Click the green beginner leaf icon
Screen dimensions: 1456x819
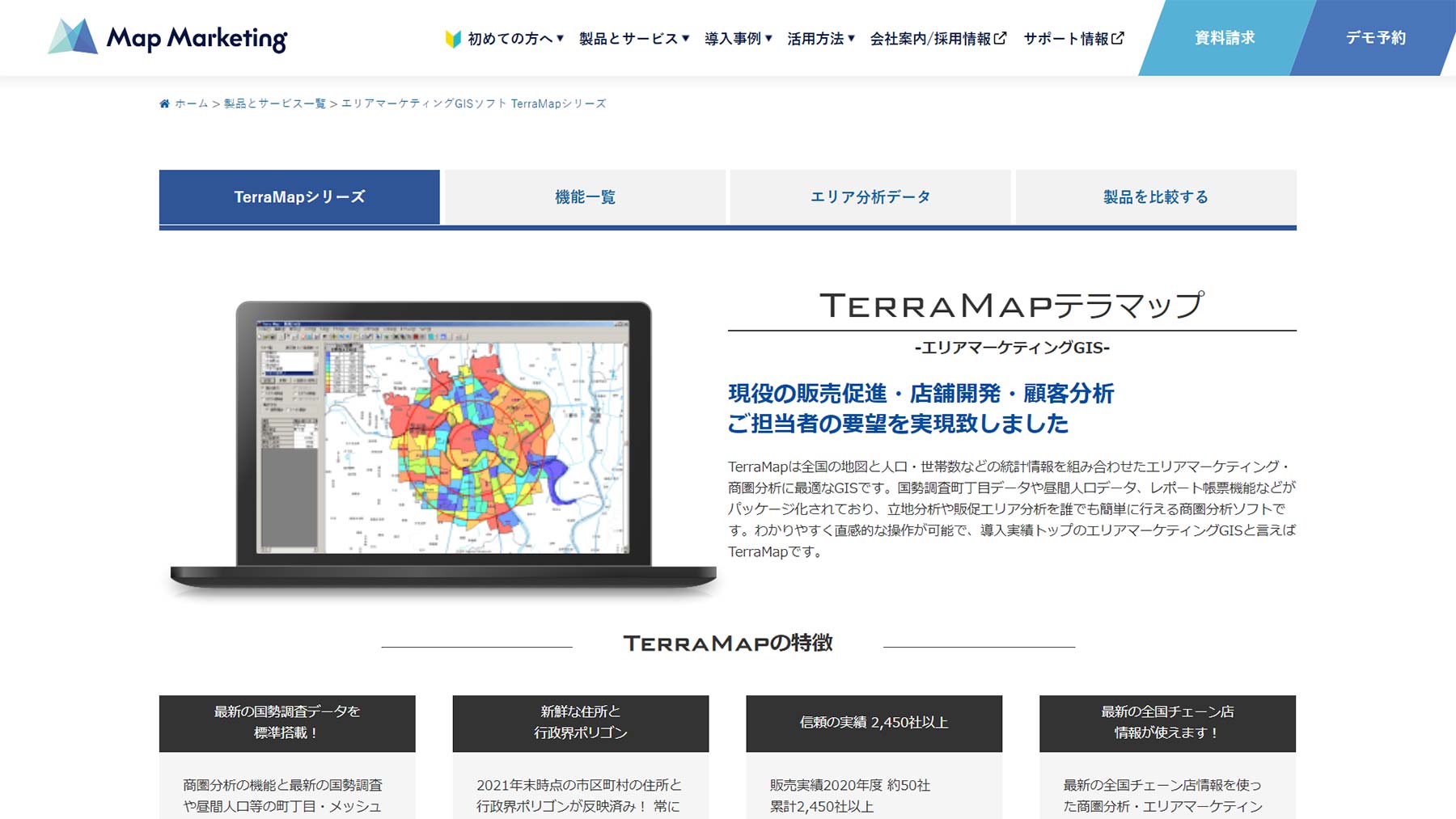(453, 38)
